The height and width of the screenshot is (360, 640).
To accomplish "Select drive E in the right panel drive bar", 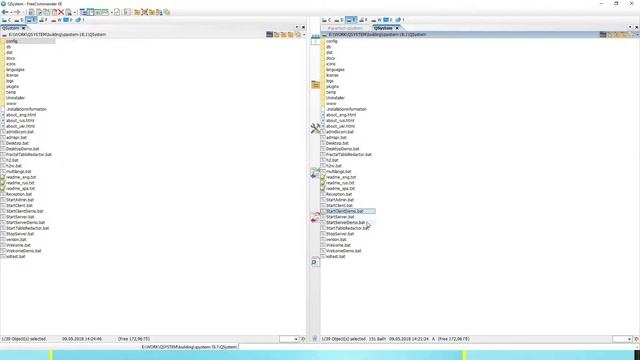I will click(351, 20).
